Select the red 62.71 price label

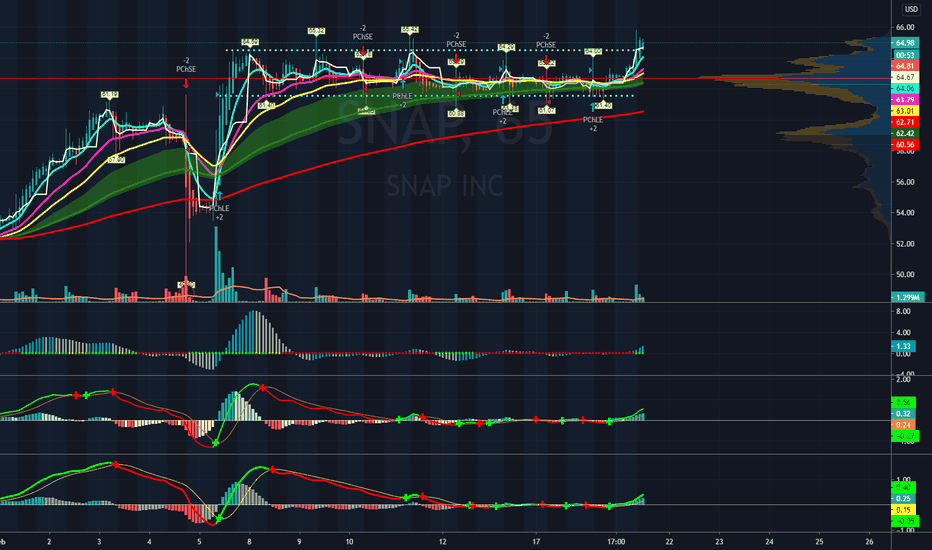(x=905, y=122)
